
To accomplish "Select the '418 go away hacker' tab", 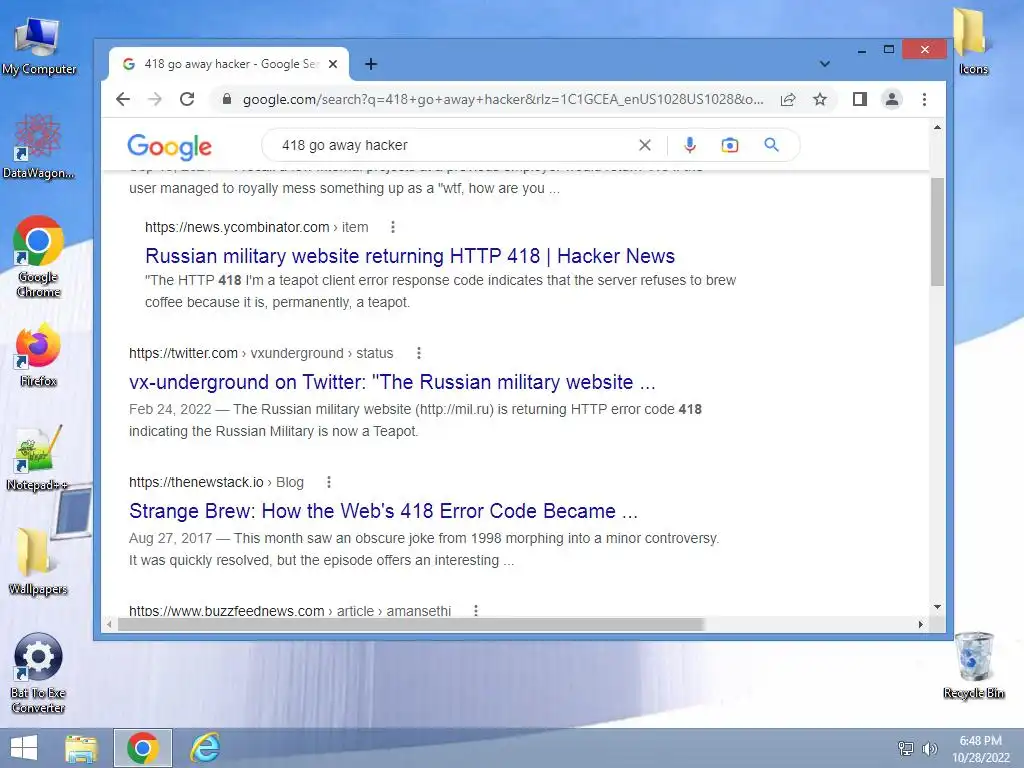I will point(229,64).
